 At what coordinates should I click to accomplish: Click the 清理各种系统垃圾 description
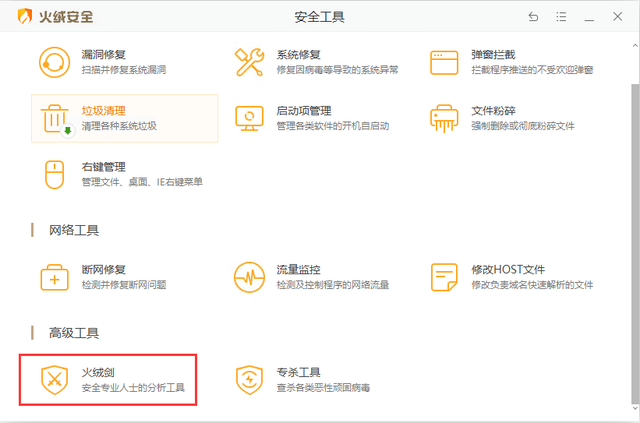coord(119,126)
